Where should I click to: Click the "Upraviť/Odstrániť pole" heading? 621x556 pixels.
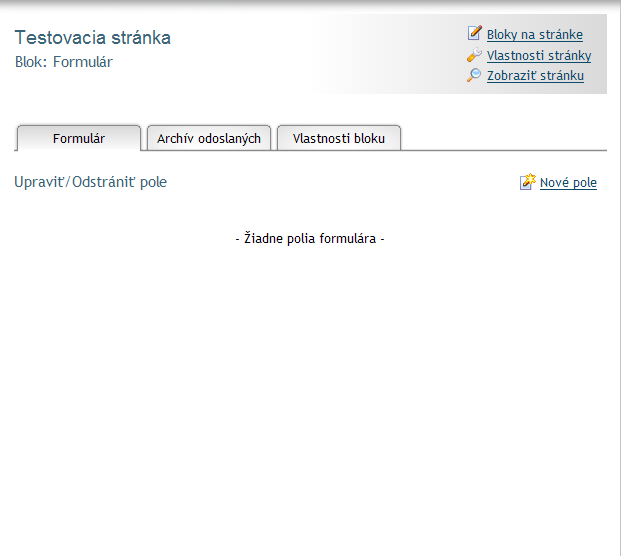pos(91,182)
